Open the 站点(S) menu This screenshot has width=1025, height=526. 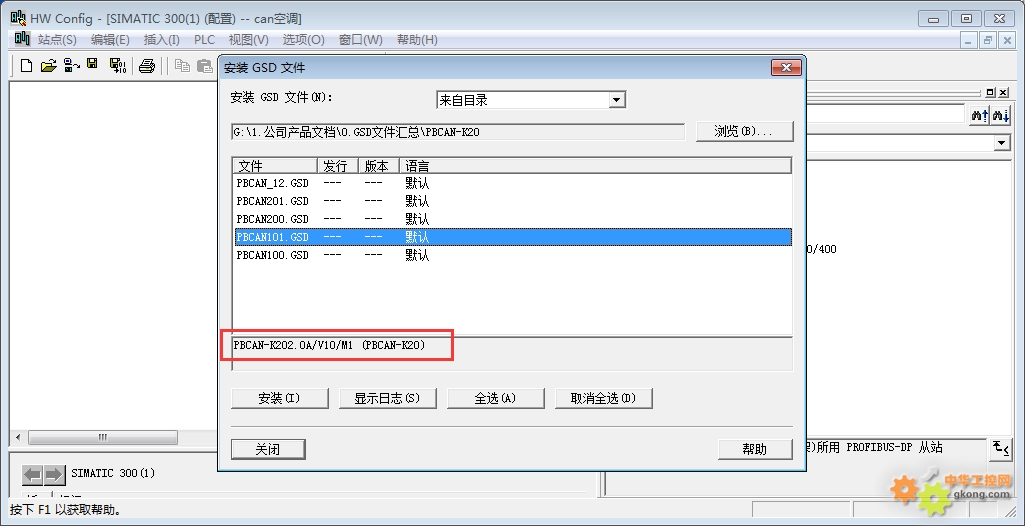[x=57, y=40]
